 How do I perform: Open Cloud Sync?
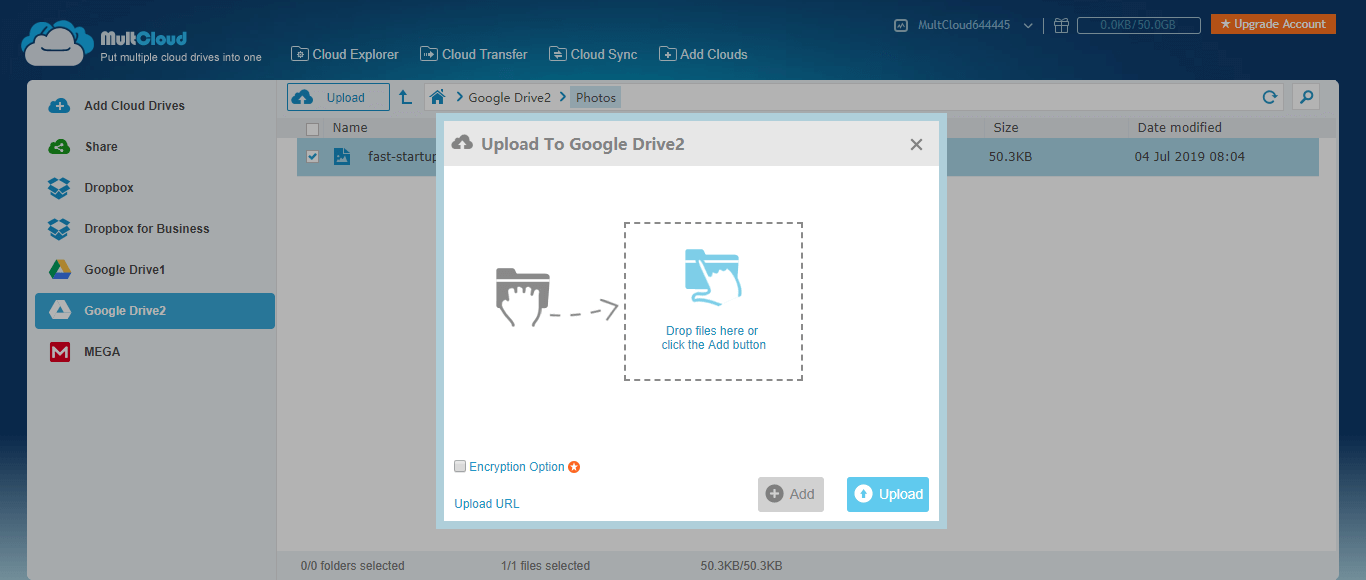[x=593, y=55]
